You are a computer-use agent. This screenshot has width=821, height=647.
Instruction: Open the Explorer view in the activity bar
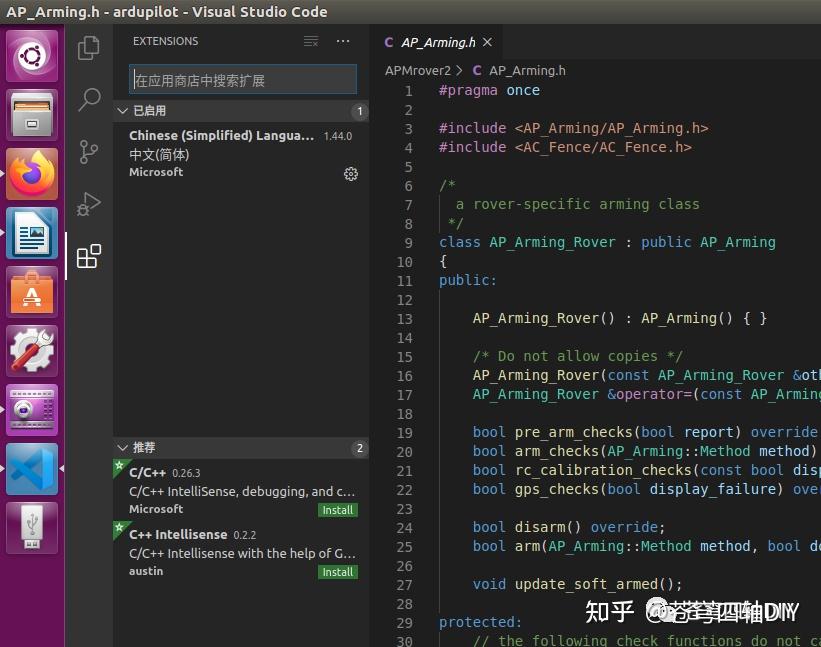[88, 48]
